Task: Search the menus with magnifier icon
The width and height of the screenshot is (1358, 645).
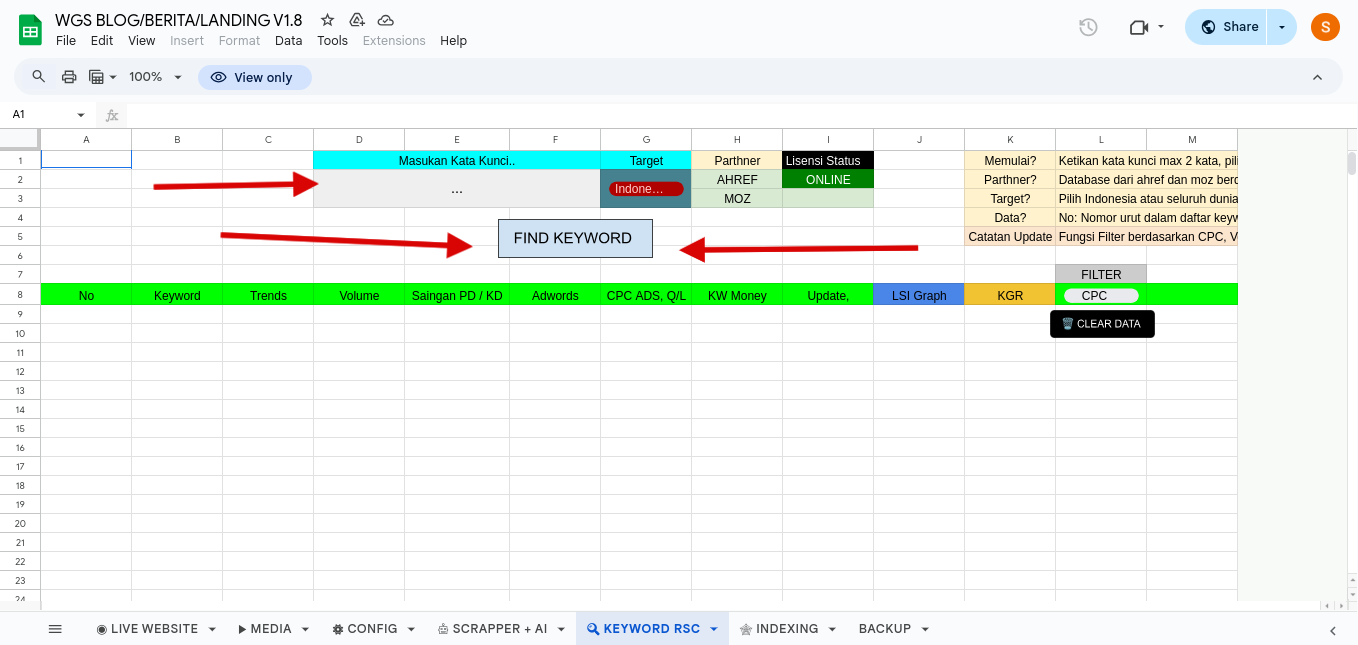Action: (x=39, y=77)
